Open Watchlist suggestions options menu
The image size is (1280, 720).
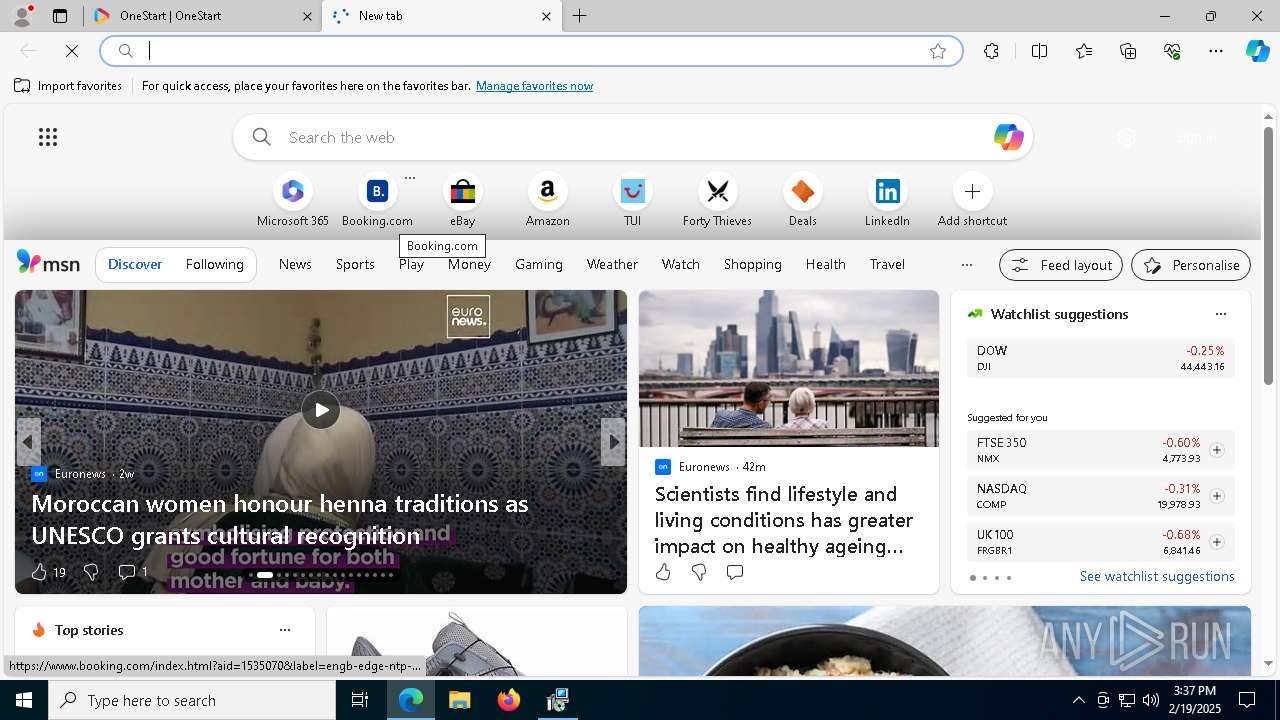click(x=1220, y=314)
